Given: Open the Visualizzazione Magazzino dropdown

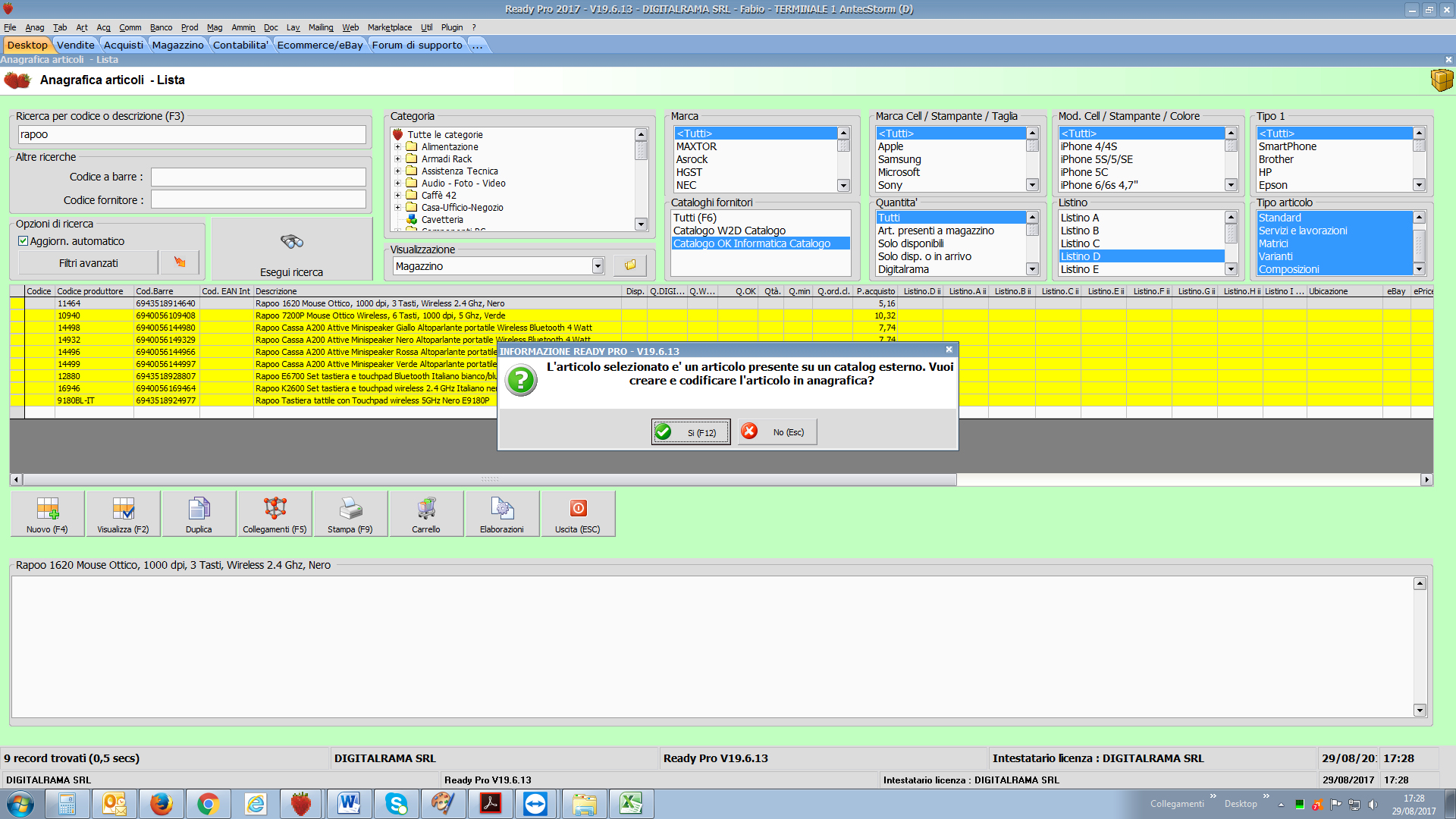Looking at the screenshot, I should point(598,266).
